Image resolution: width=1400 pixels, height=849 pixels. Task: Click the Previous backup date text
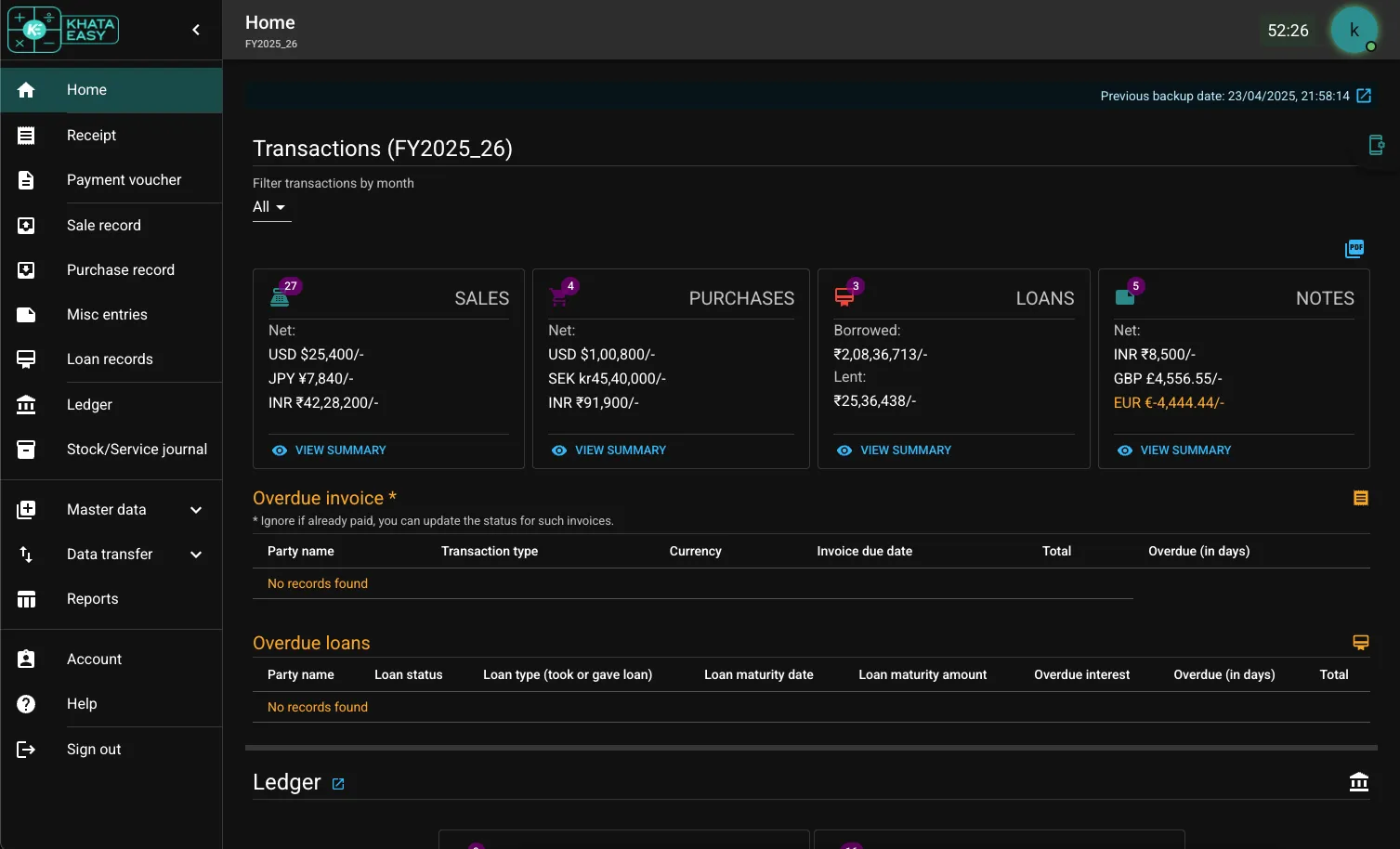(1224, 96)
